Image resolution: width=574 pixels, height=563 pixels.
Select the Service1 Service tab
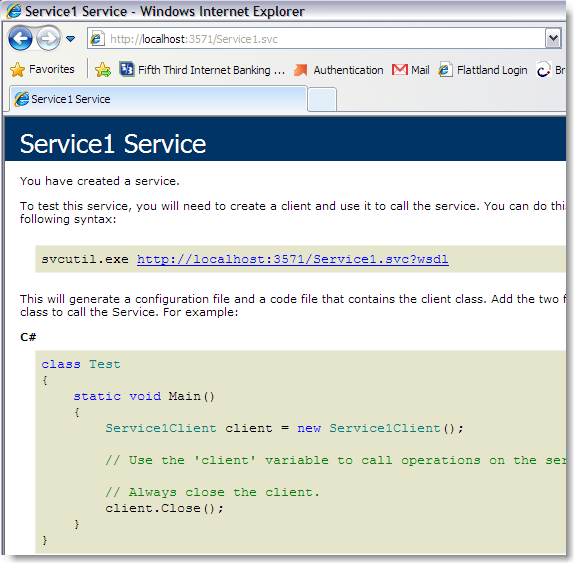[x=158, y=99]
